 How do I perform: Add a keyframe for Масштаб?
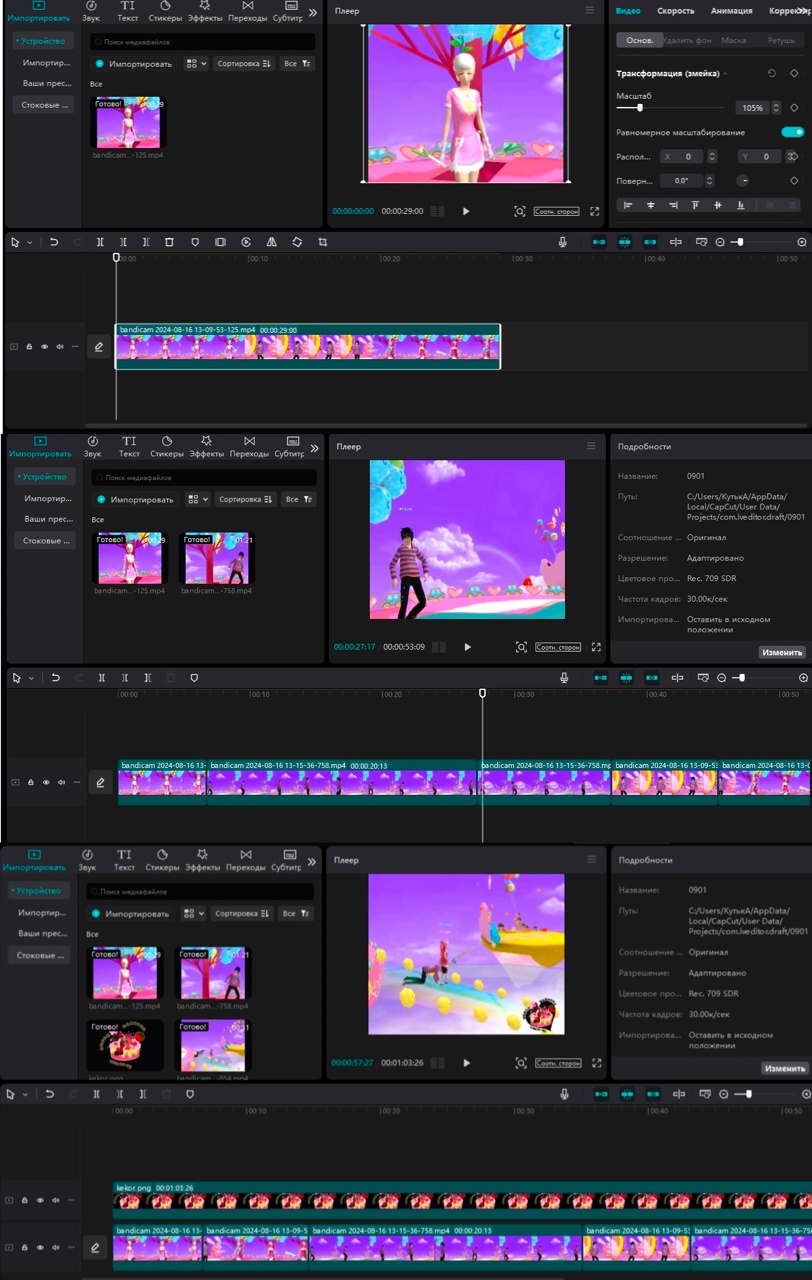point(794,107)
